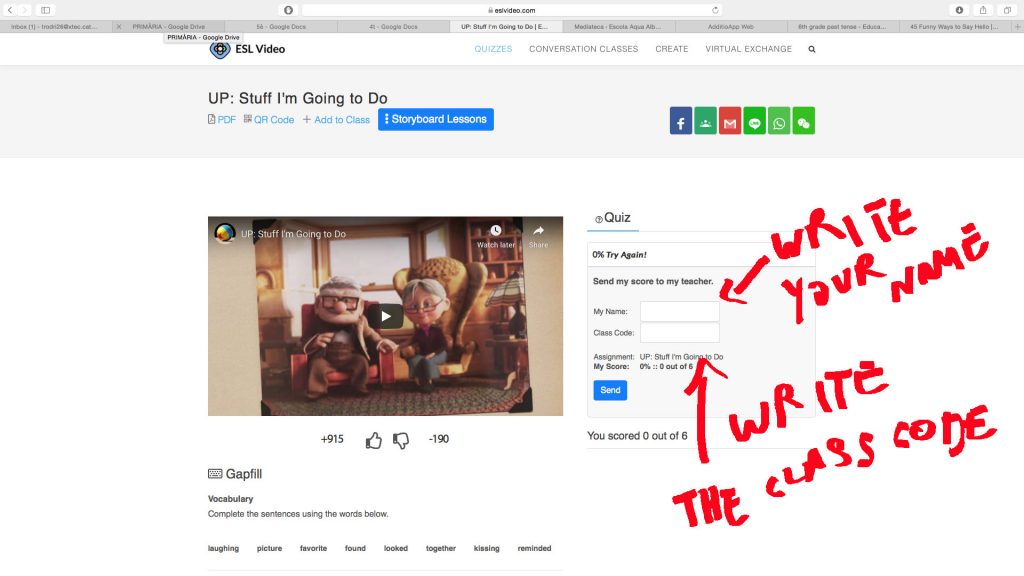Open the site search magnifier icon

click(x=811, y=49)
